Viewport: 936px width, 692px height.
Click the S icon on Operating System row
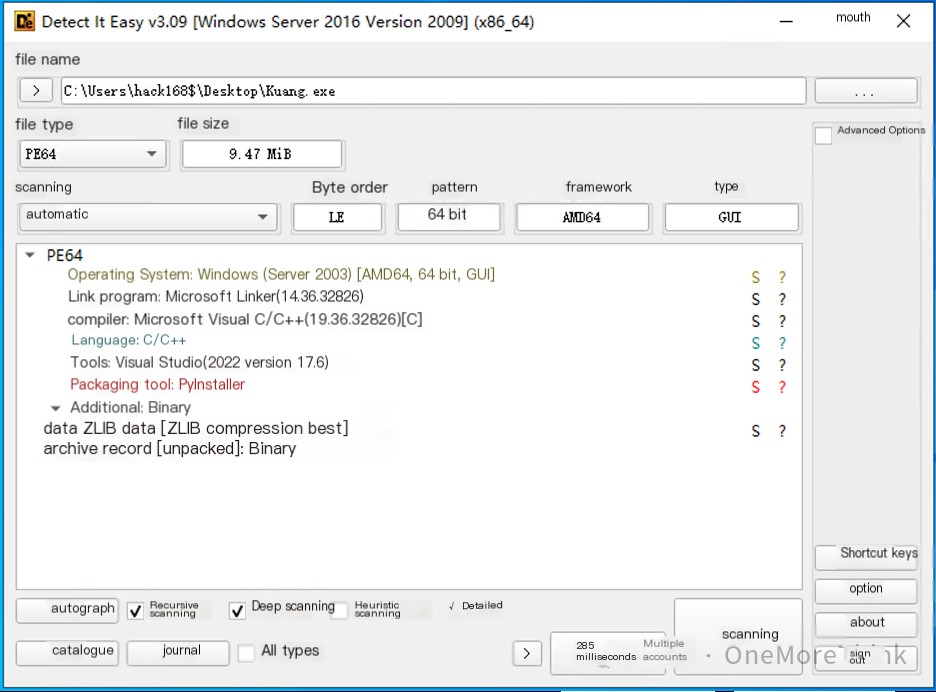(756, 277)
